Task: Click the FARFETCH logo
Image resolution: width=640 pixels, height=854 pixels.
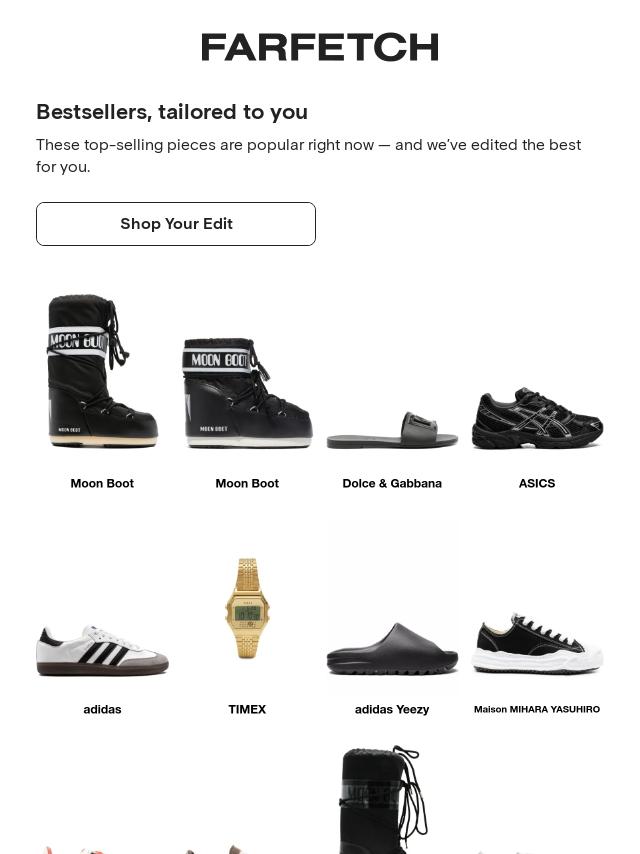Action: coord(320,47)
